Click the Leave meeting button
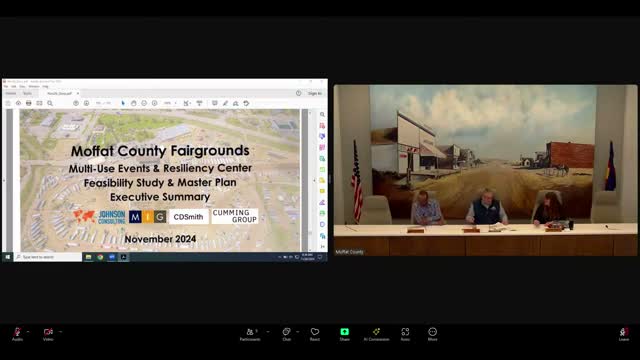 (623, 334)
